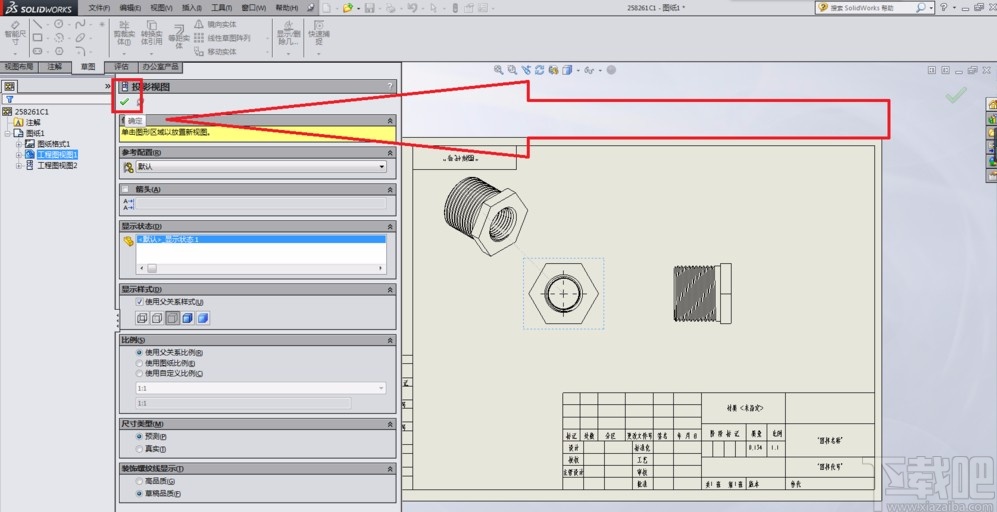Click Display/Delete Relations (显示/删除几何关系)
This screenshot has height=512, width=997.
(288, 34)
